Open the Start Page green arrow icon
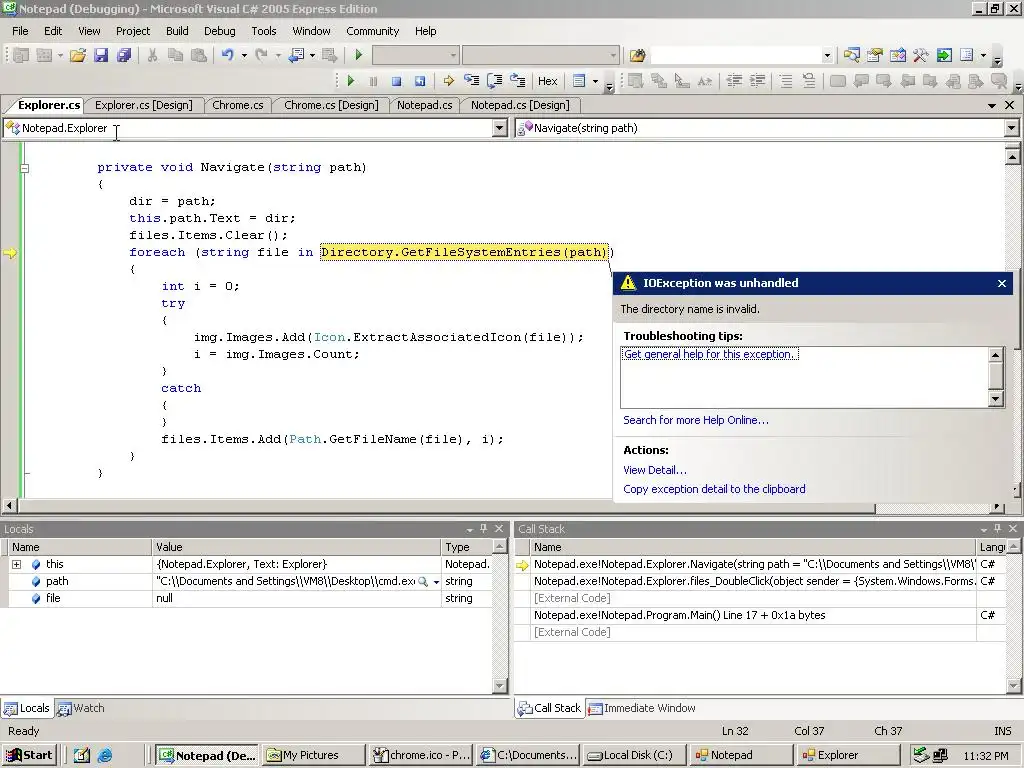The height and width of the screenshot is (768, 1024). pyautogui.click(x=944, y=56)
